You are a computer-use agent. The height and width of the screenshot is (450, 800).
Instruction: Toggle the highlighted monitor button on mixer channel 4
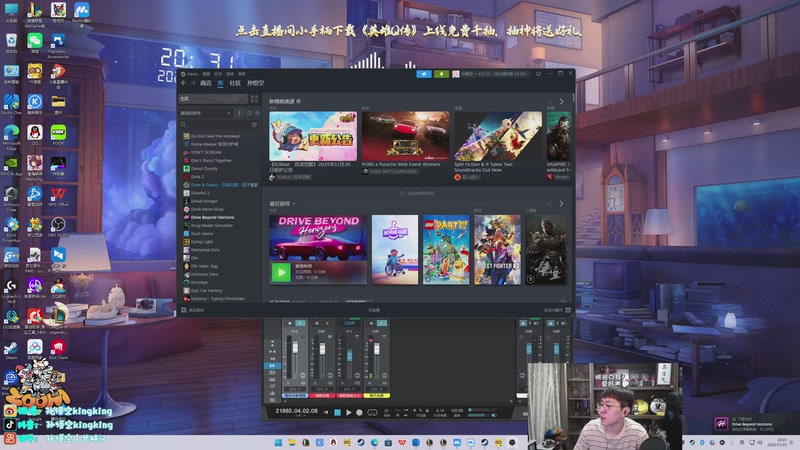382,323
